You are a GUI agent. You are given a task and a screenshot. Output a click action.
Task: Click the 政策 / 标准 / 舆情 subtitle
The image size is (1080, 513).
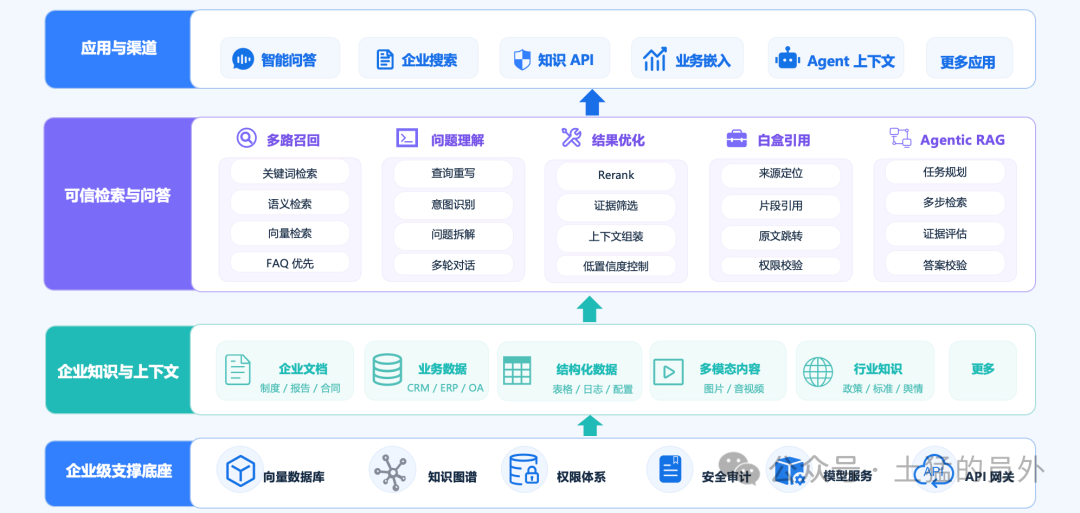coord(882,388)
